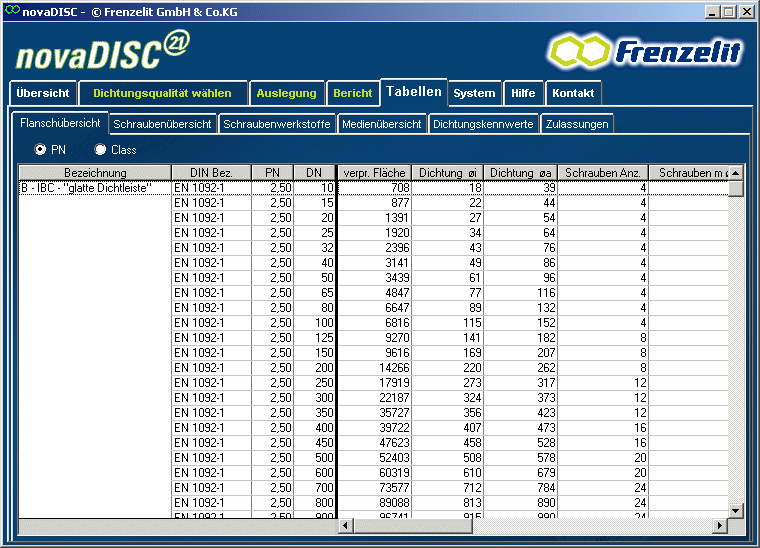Screen dimensions: 760x548
Task: Open the Auslegung tab
Action: [286, 93]
